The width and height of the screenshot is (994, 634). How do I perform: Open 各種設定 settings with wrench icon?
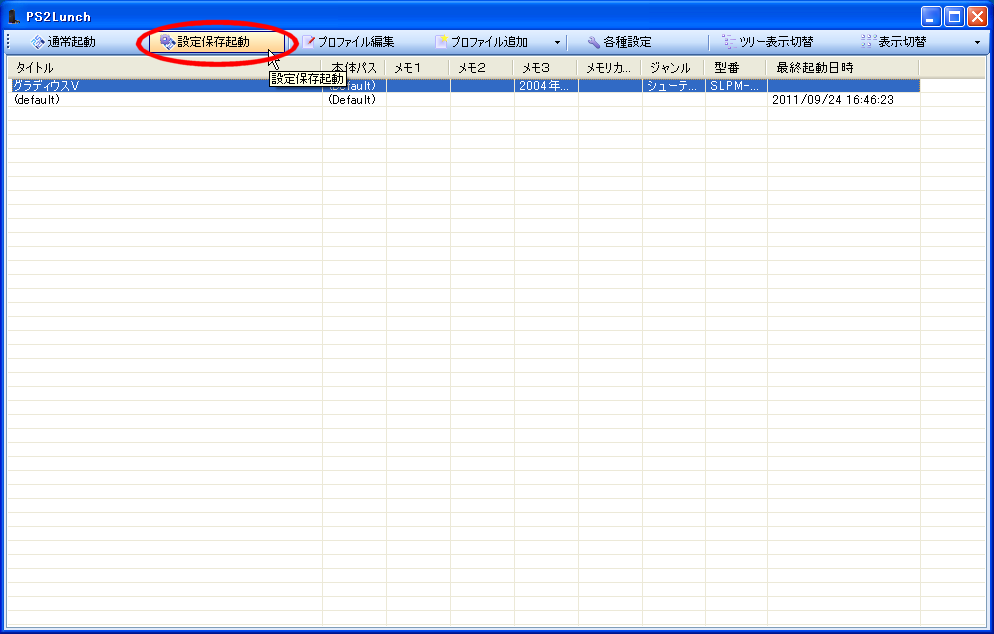[x=619, y=42]
